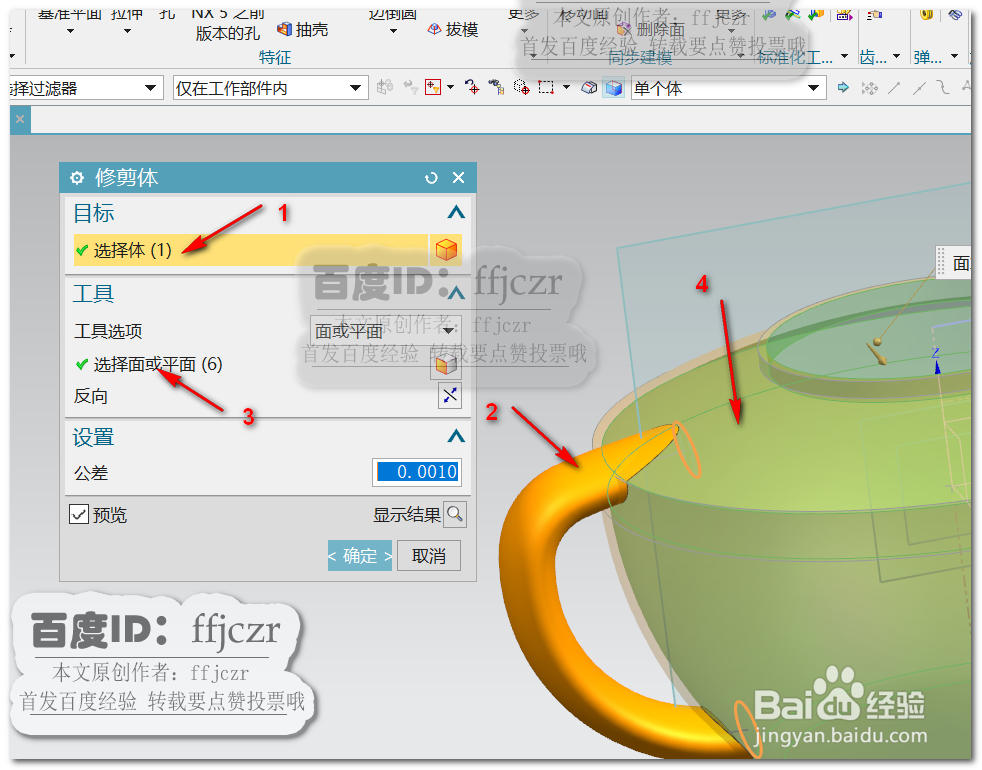The height and width of the screenshot is (770, 982).
Task: Click the 工具选项 label
Action: (108, 331)
